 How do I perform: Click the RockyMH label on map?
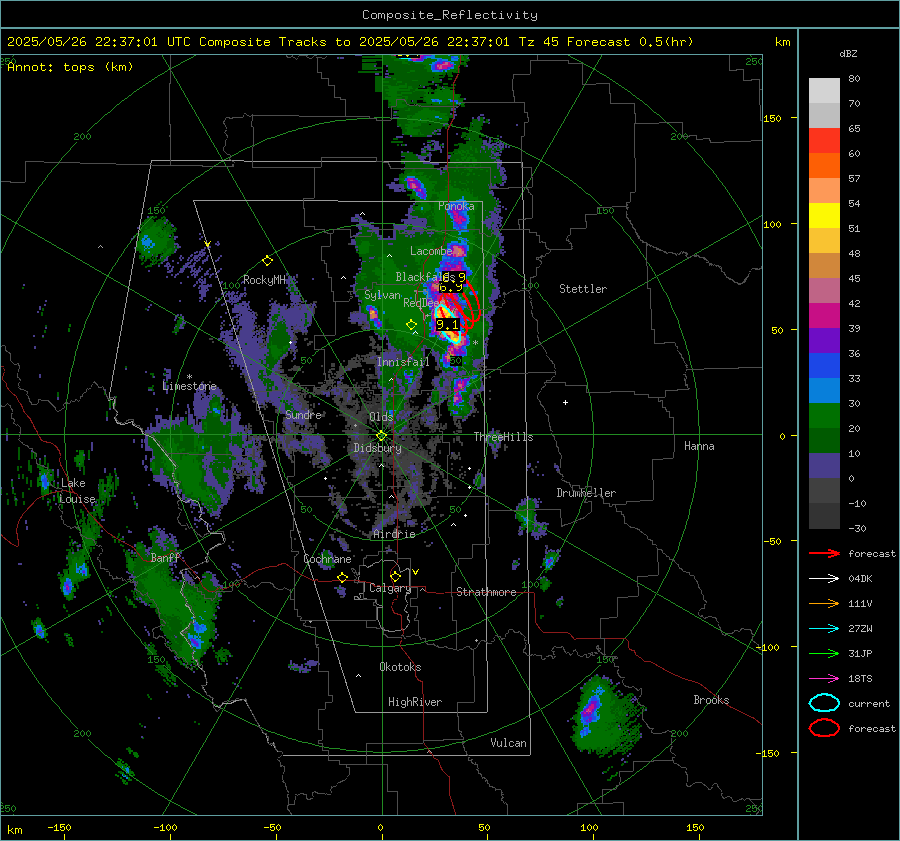[264, 280]
